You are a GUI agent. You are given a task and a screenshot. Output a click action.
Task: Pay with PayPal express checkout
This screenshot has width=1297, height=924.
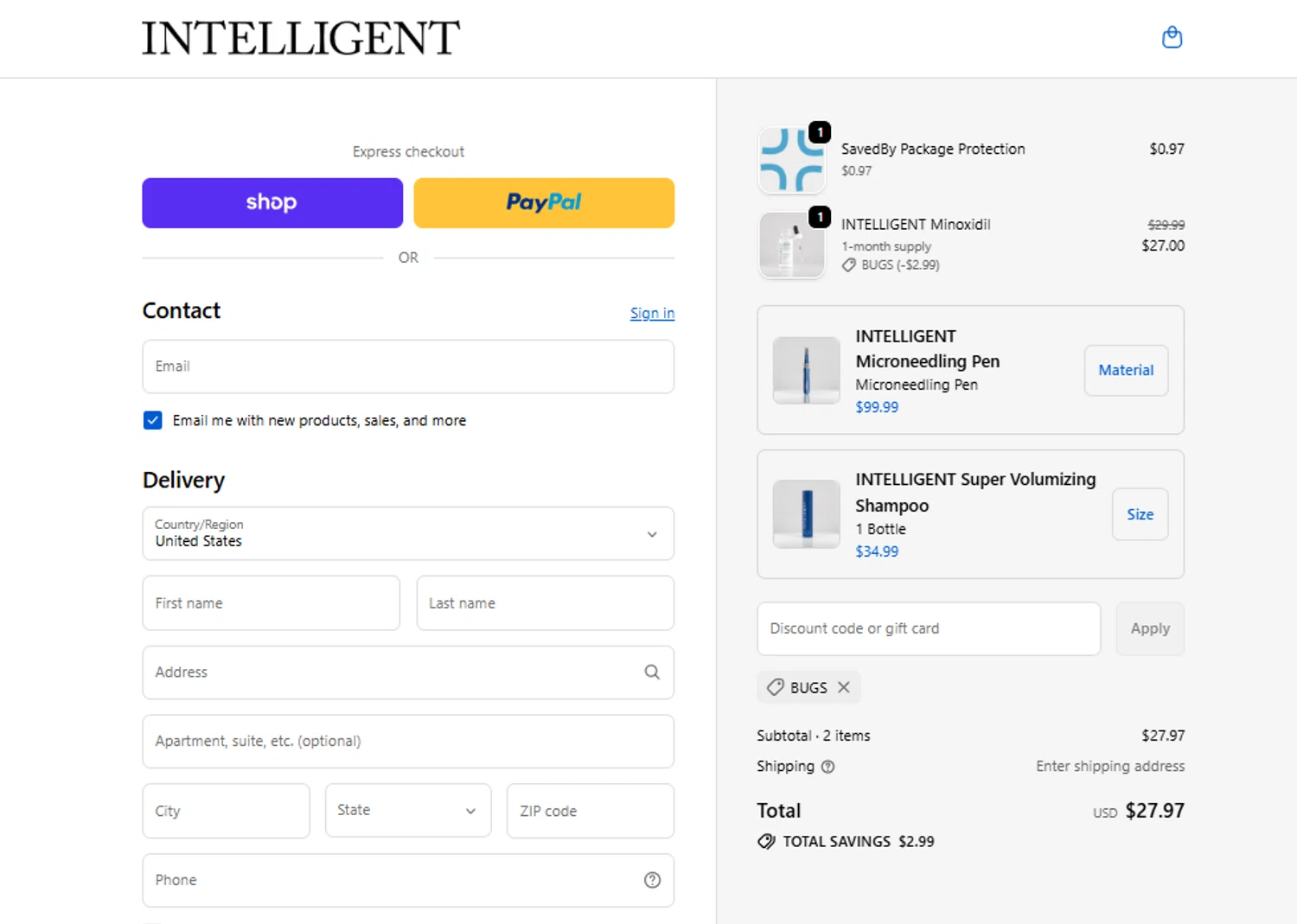tap(544, 203)
